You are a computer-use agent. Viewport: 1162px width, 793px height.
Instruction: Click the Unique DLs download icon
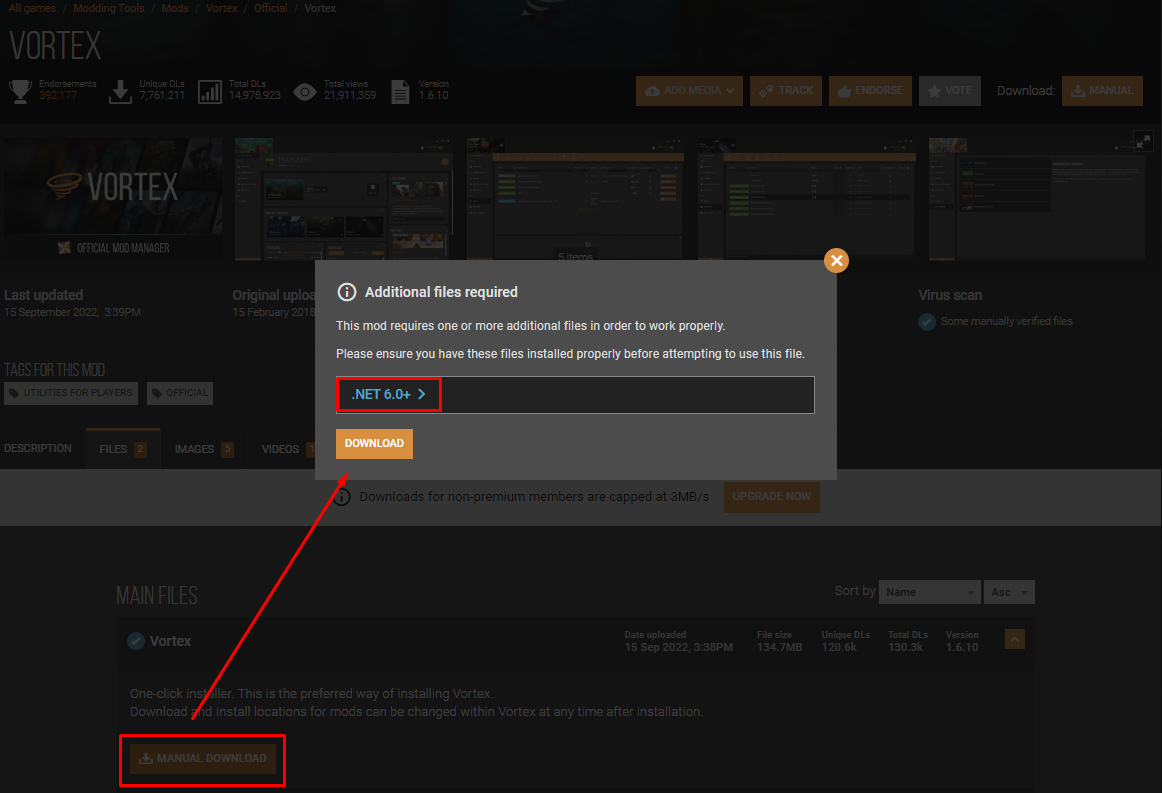120,91
